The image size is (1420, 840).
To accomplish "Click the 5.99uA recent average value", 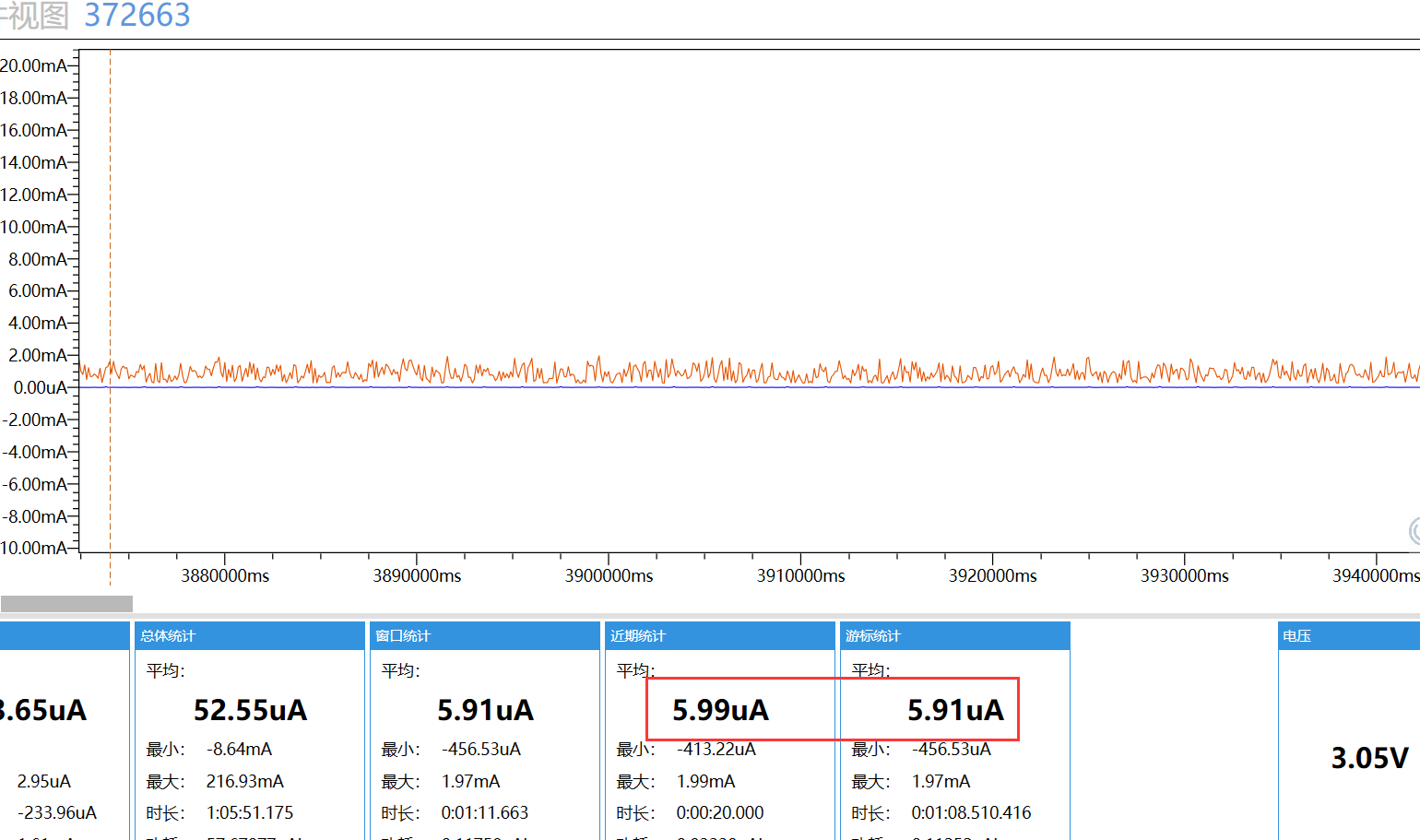I will pyautogui.click(x=720, y=710).
